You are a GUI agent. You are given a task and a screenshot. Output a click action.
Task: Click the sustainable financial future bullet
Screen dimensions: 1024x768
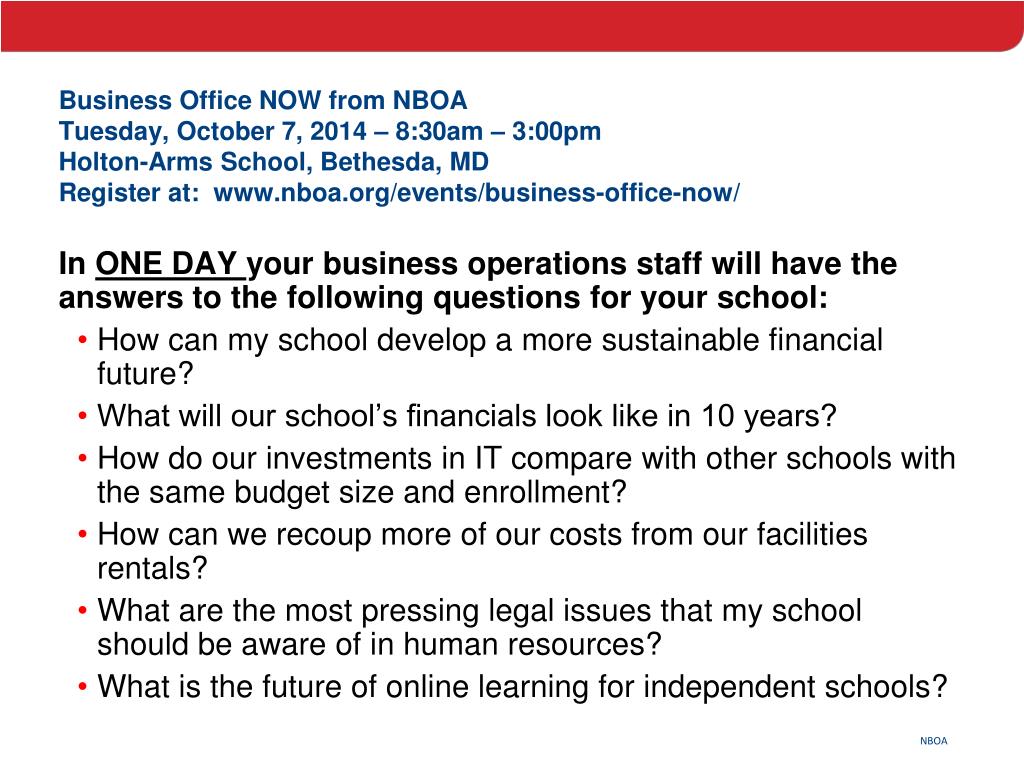point(490,357)
